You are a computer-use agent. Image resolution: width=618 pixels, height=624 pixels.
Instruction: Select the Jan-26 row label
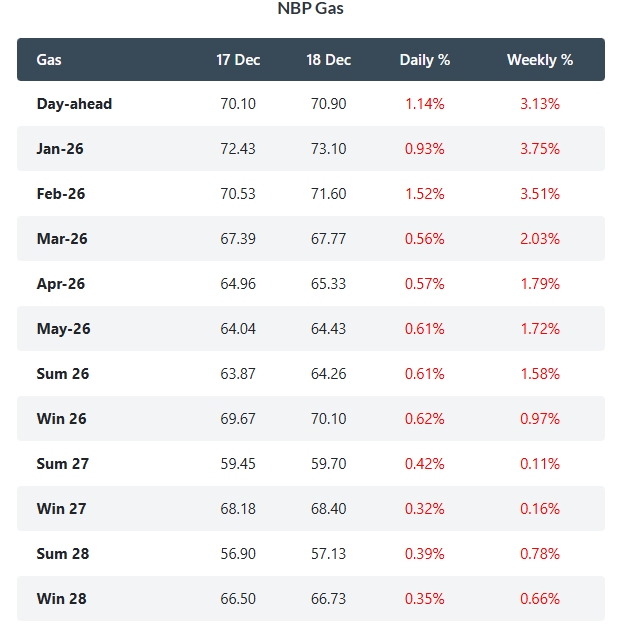[60, 149]
